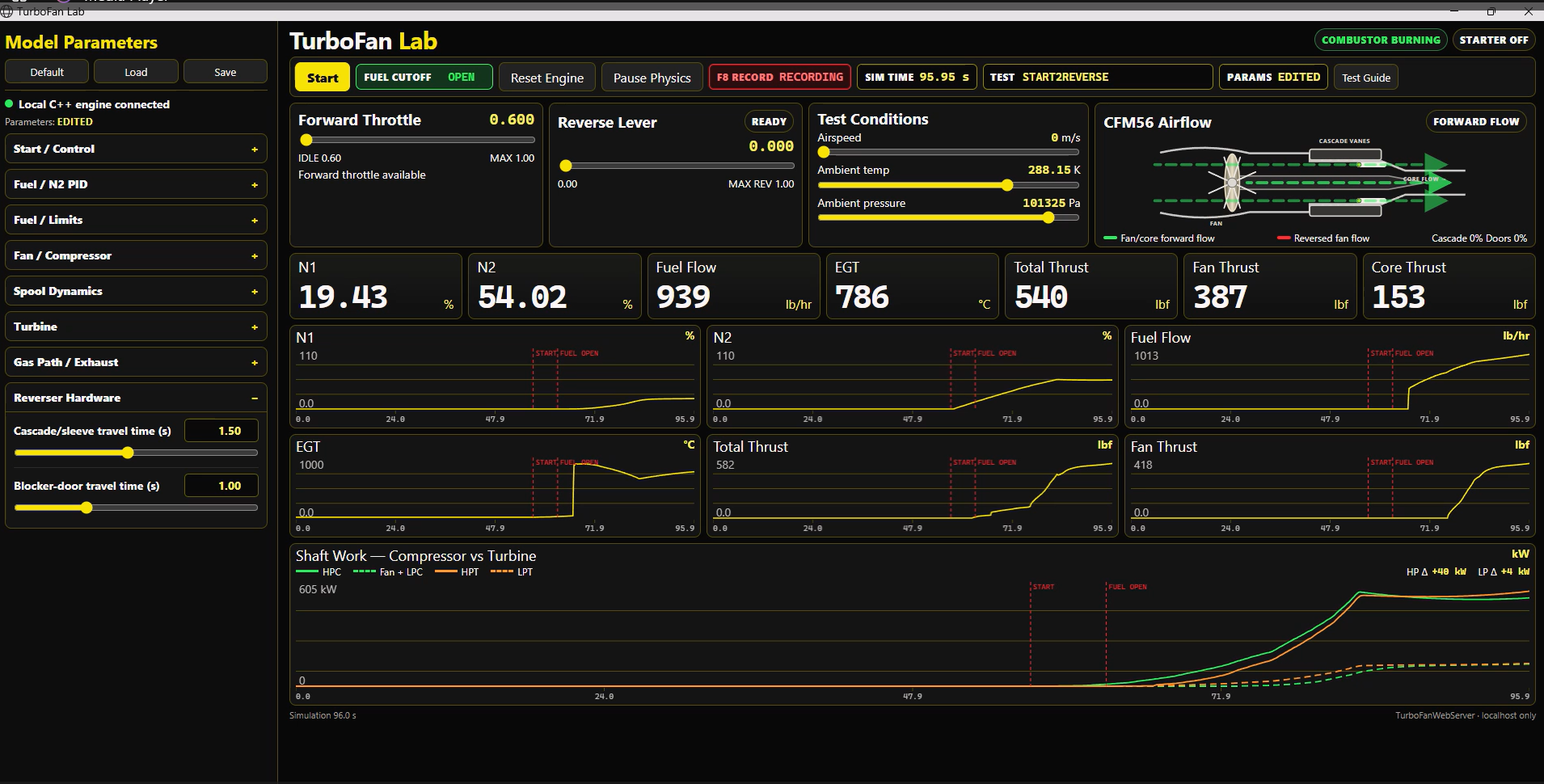This screenshot has width=1544, height=784.
Task: Collapse the Reverser Hardware section
Action: tap(136, 398)
